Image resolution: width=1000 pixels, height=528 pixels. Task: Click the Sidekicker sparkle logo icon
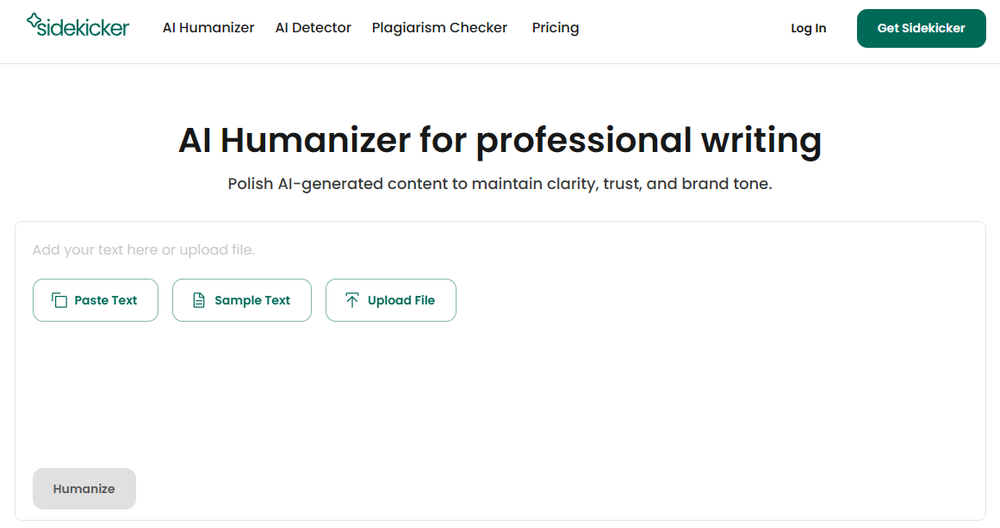(34, 20)
